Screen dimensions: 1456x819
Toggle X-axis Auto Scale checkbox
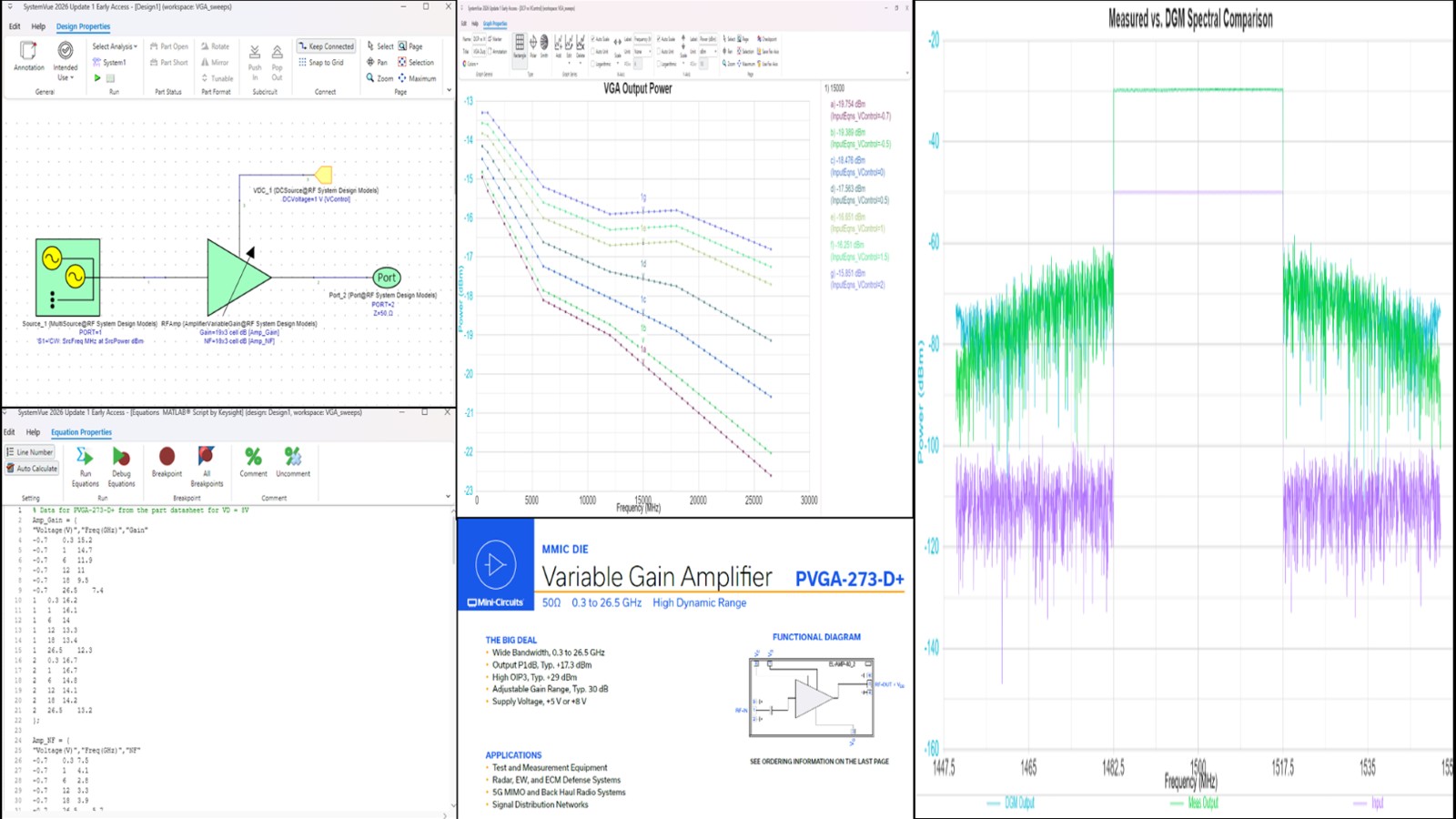tap(600, 39)
